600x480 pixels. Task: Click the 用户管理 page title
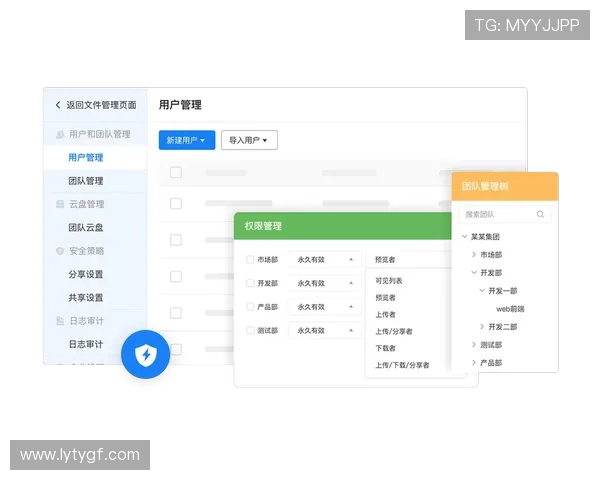(x=180, y=105)
